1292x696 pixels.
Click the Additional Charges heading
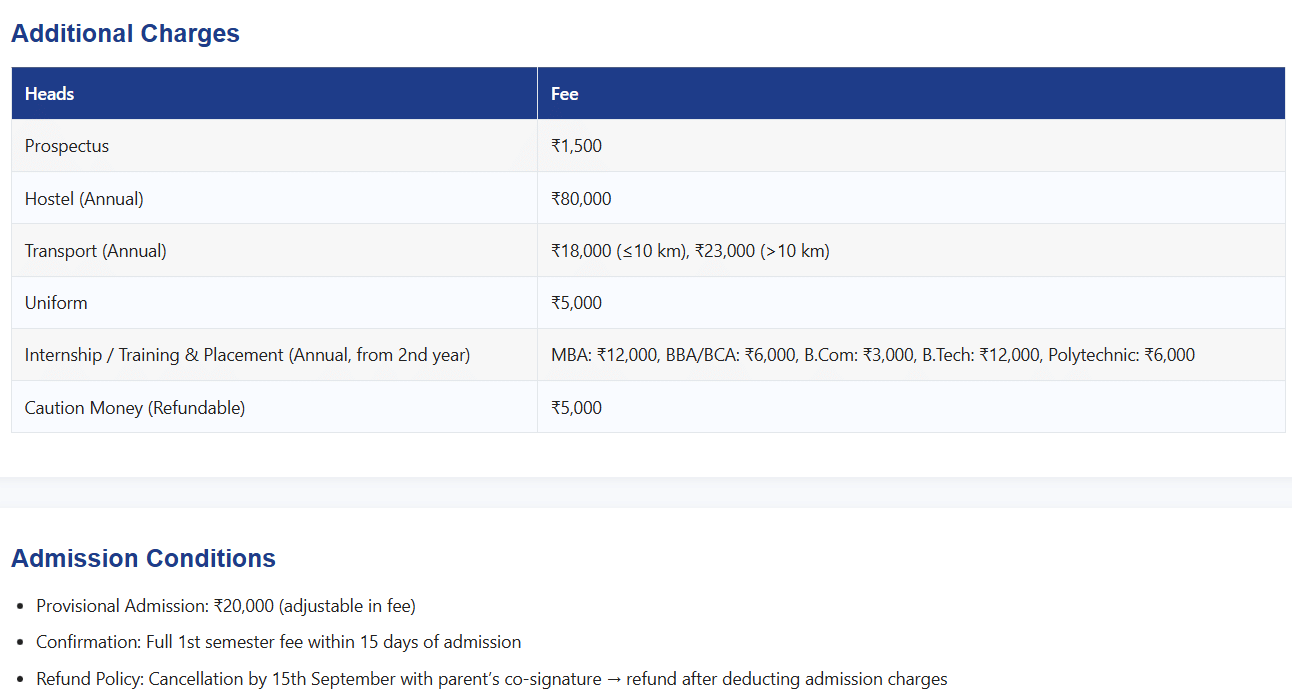125,33
